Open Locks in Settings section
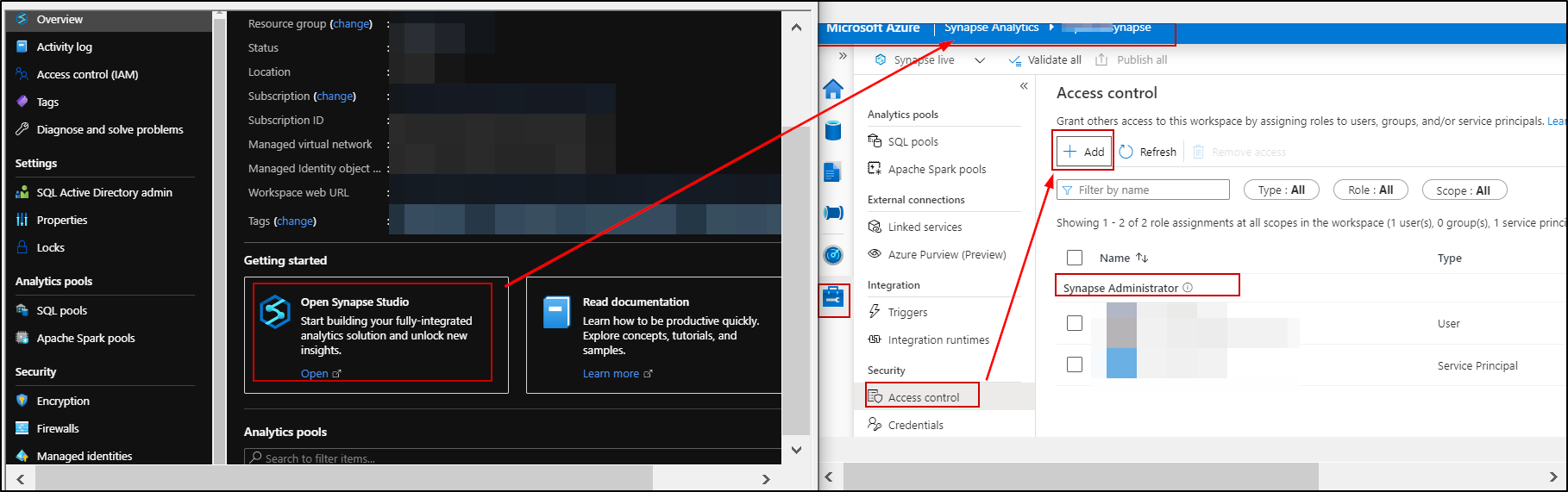The image size is (1568, 492). [x=50, y=247]
